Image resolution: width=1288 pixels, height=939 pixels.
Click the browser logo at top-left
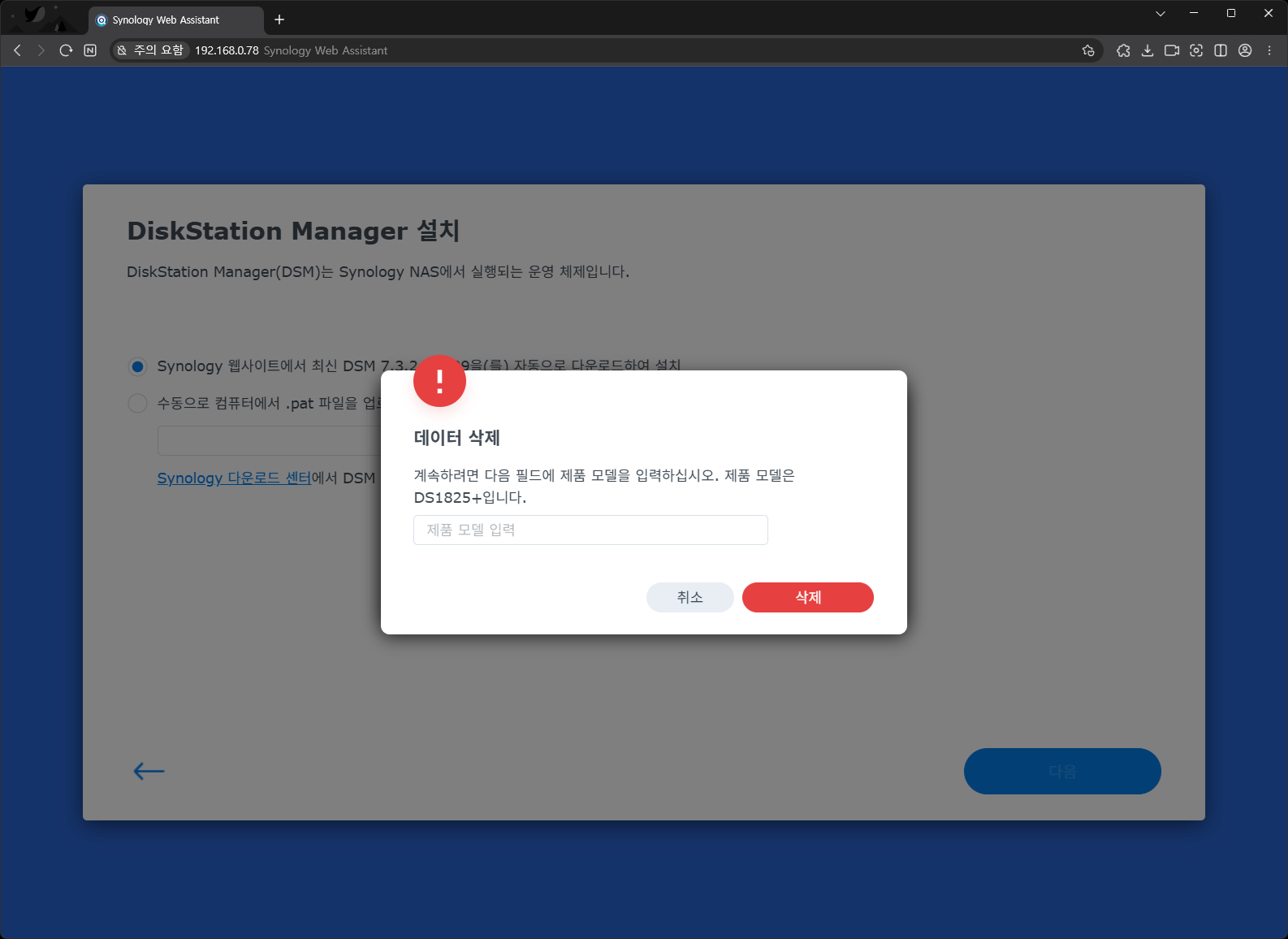pyautogui.click(x=34, y=15)
